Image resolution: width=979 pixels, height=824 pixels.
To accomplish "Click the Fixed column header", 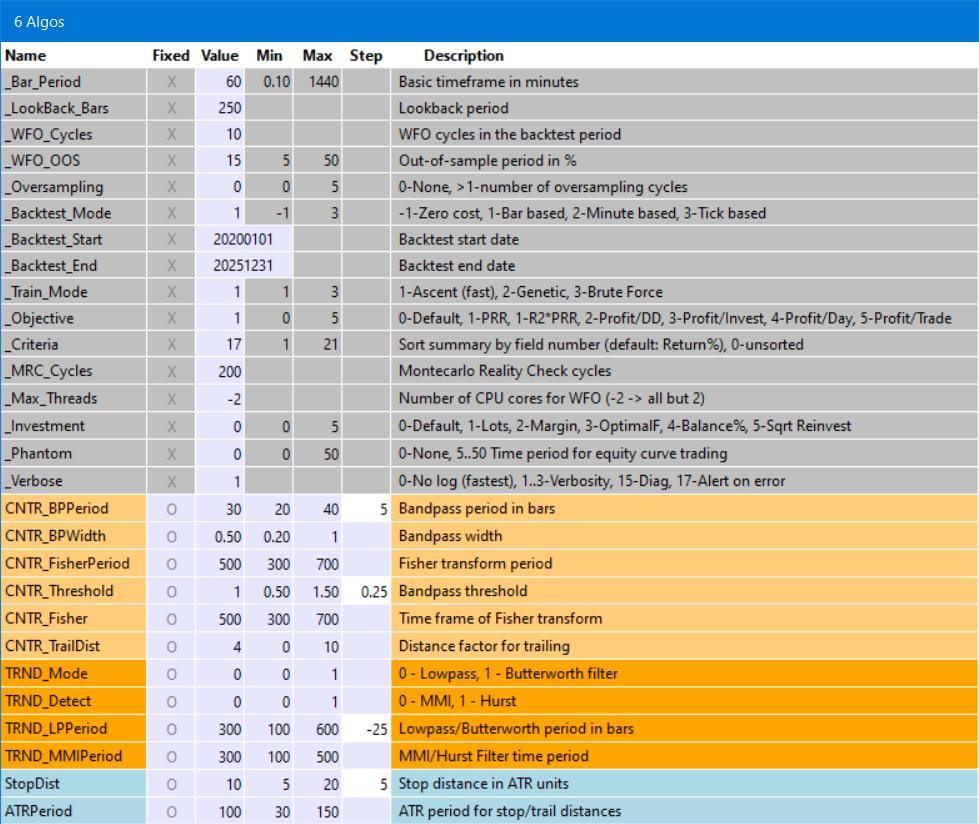I will (x=171, y=56).
